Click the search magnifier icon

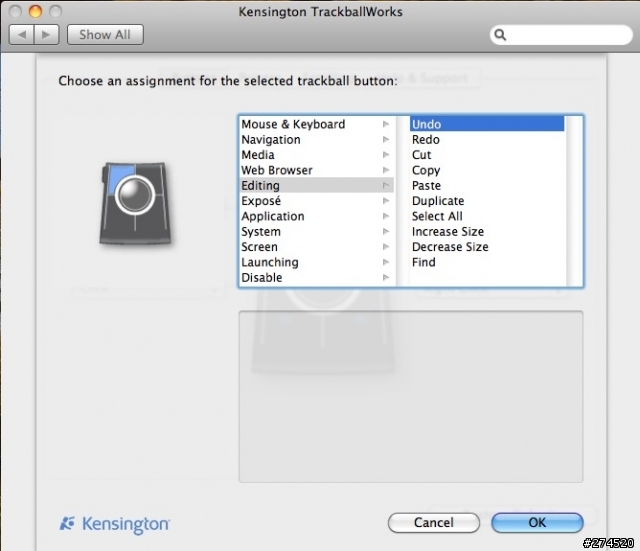[x=500, y=35]
